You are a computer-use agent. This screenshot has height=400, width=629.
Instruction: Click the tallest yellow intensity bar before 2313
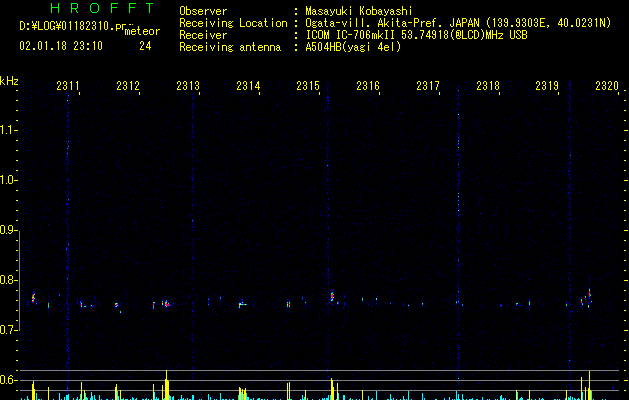pos(166,385)
